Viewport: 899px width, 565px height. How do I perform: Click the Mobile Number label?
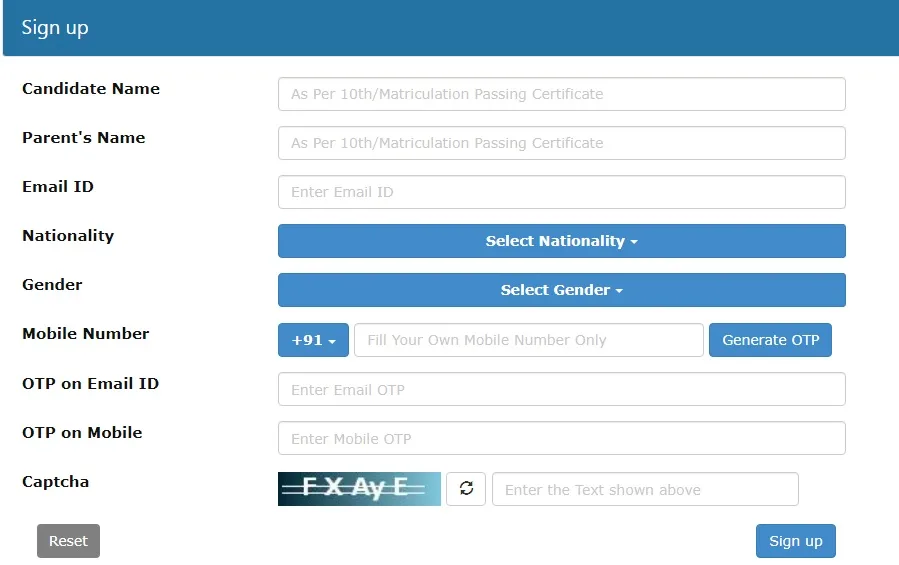(85, 333)
